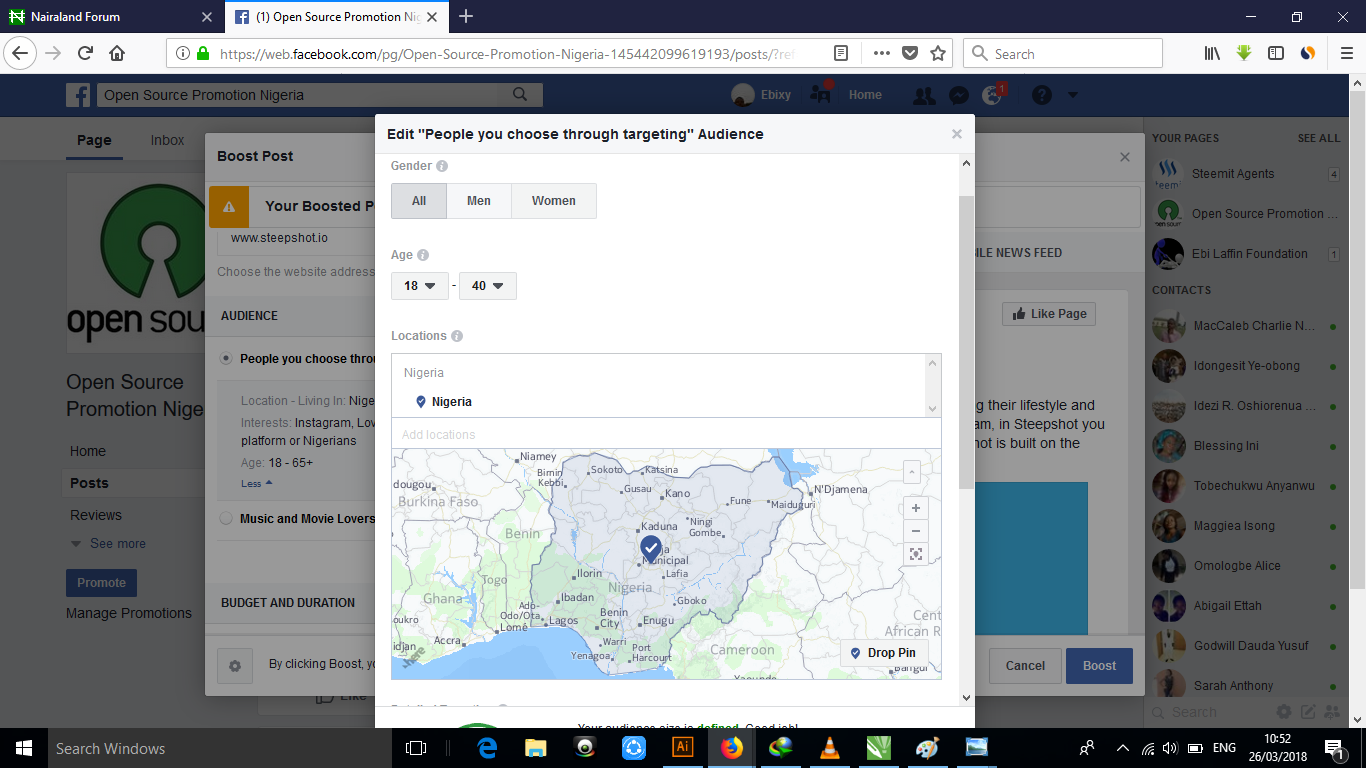
Task: Open Ebixy profile link
Action: 761,95
